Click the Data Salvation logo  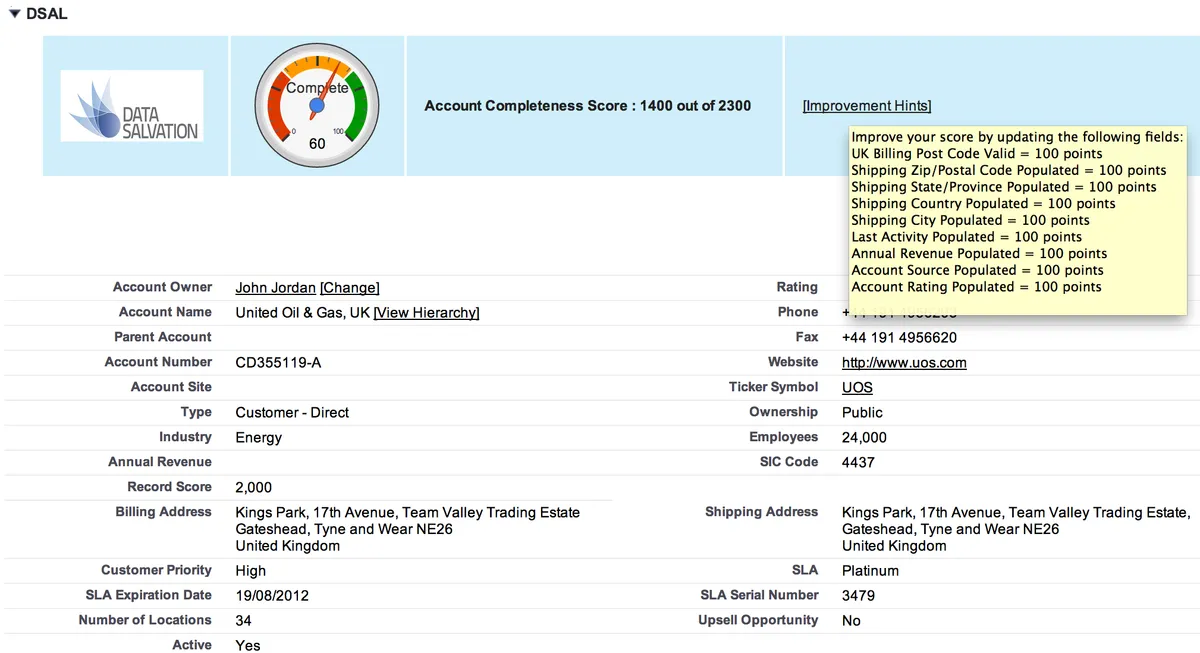click(x=132, y=105)
